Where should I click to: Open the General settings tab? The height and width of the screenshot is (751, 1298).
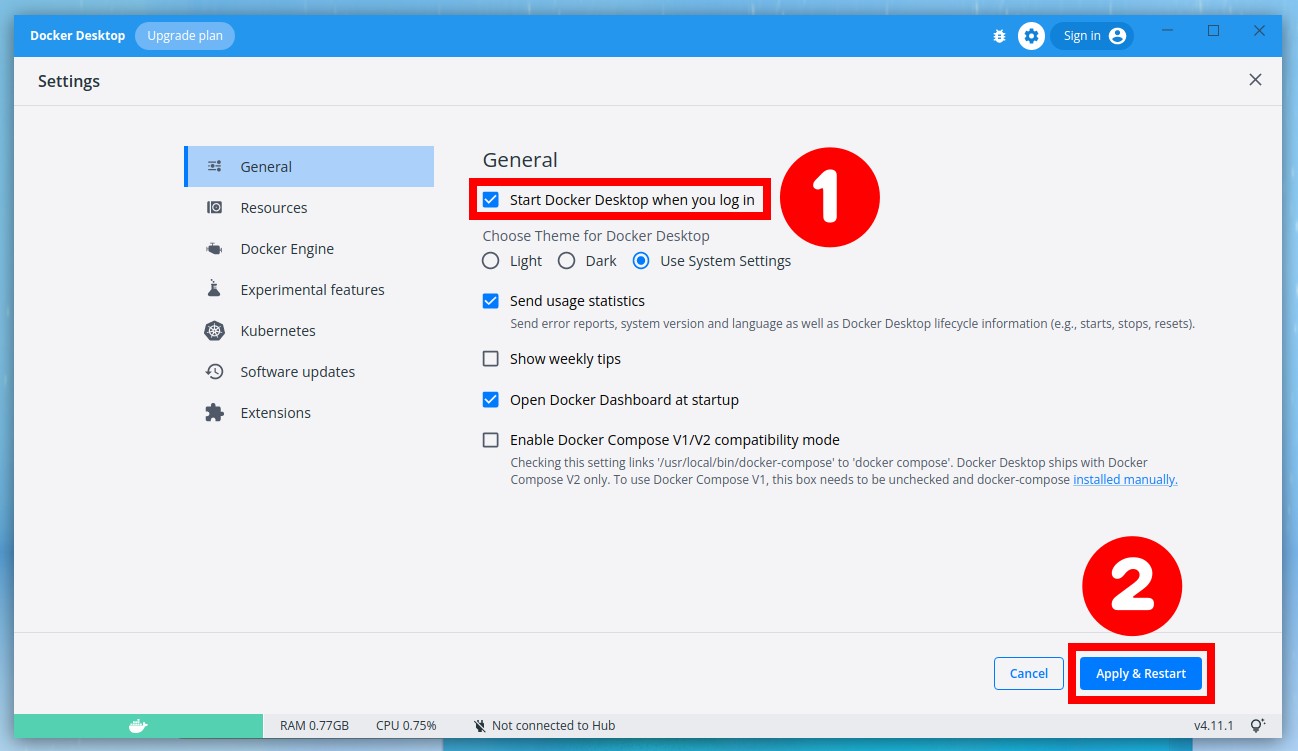click(309, 167)
